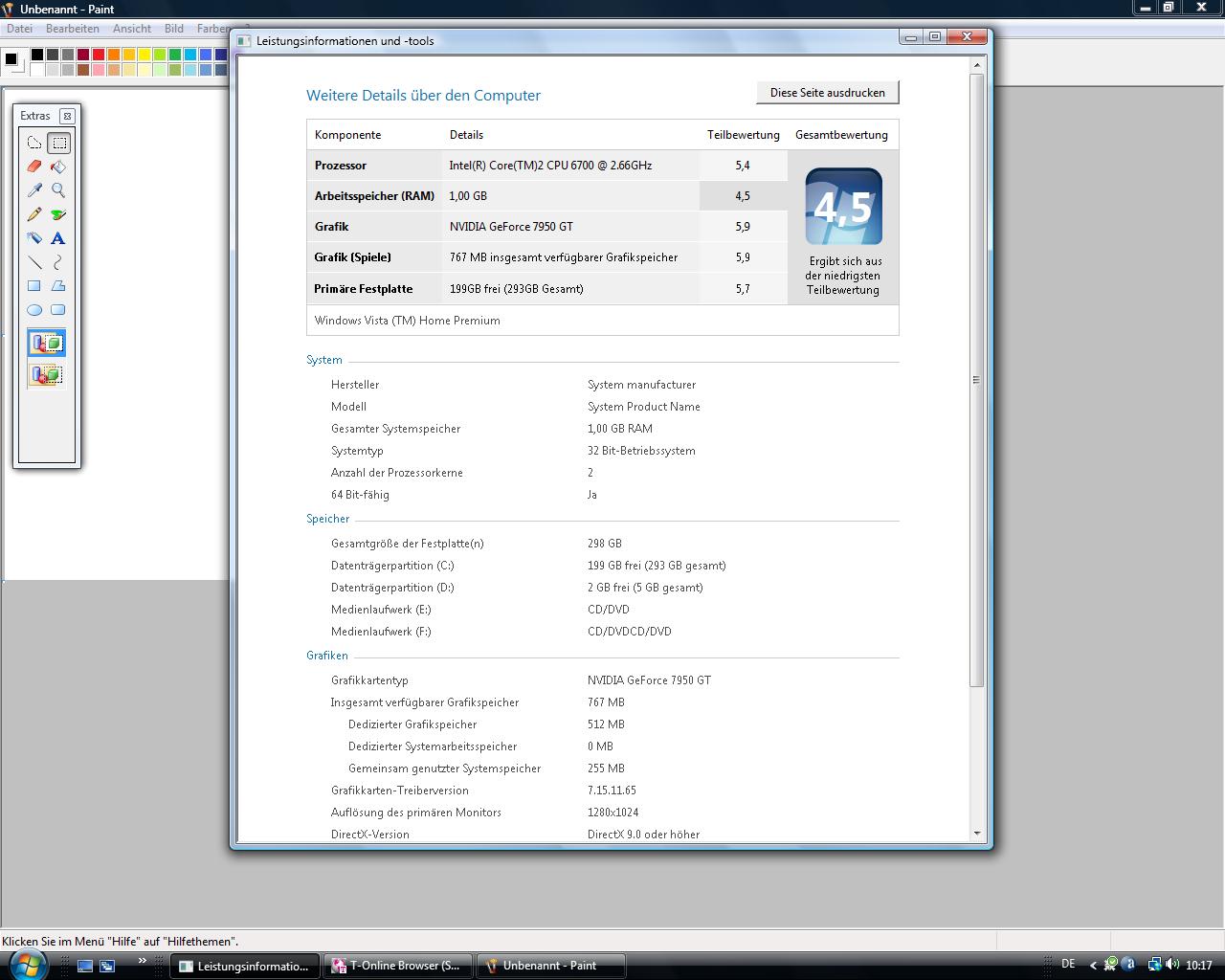The height and width of the screenshot is (980, 1225).
Task: Select the Pick Color eyedropper tool
Action: click(x=34, y=190)
